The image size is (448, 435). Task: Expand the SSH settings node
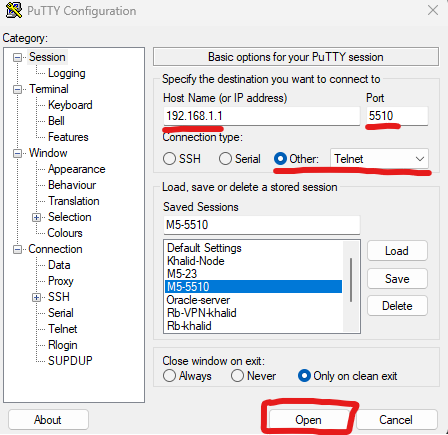(x=36, y=297)
